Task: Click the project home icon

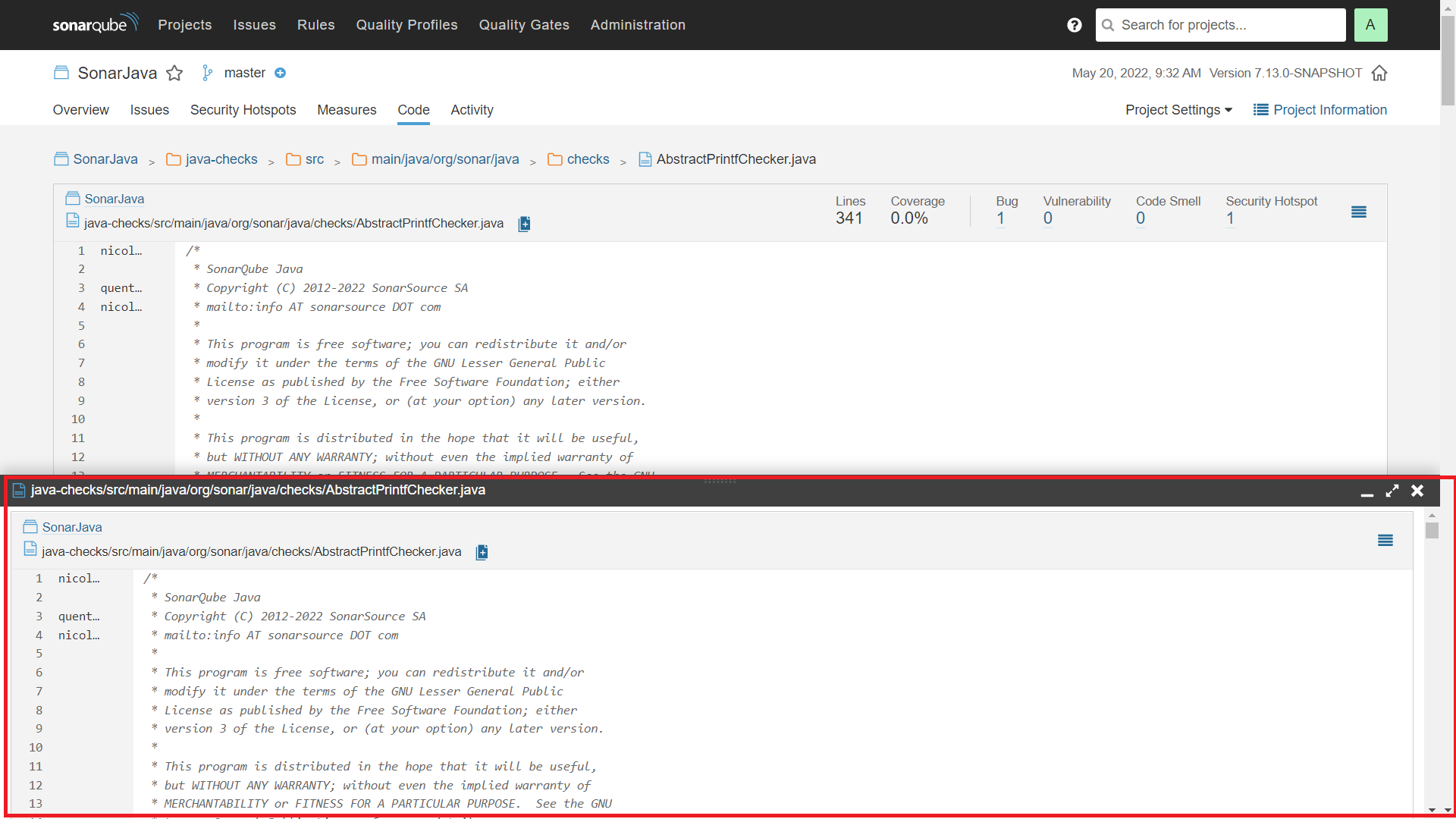Action: pos(1379,73)
